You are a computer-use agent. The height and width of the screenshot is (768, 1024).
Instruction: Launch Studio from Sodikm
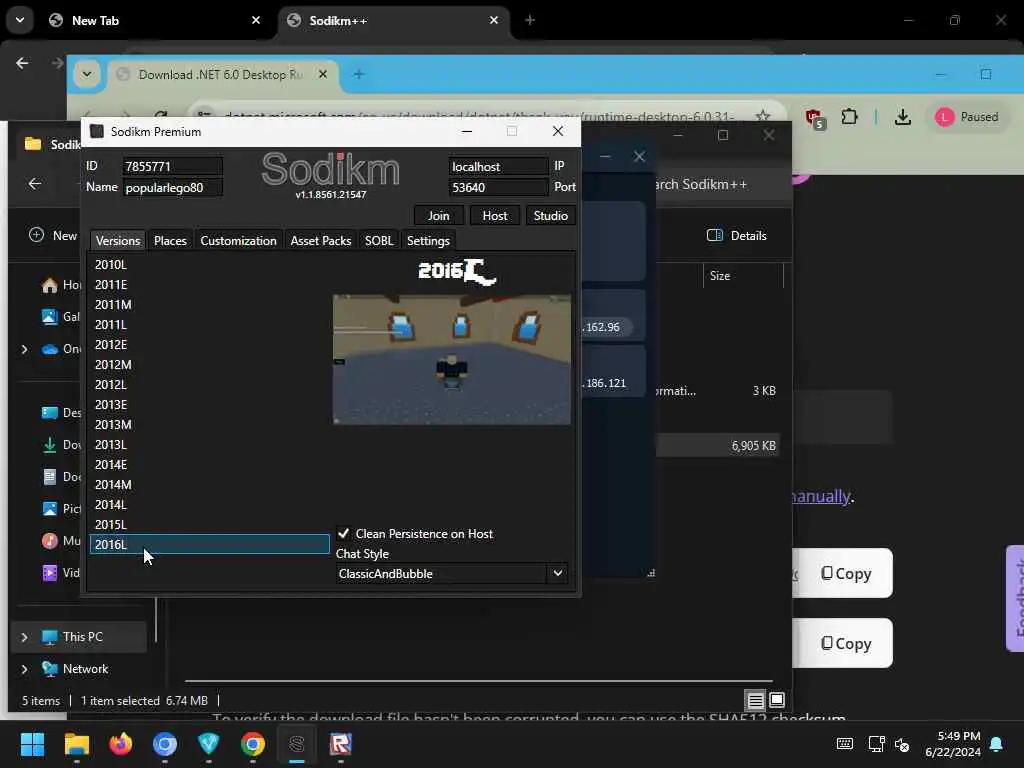(x=551, y=216)
